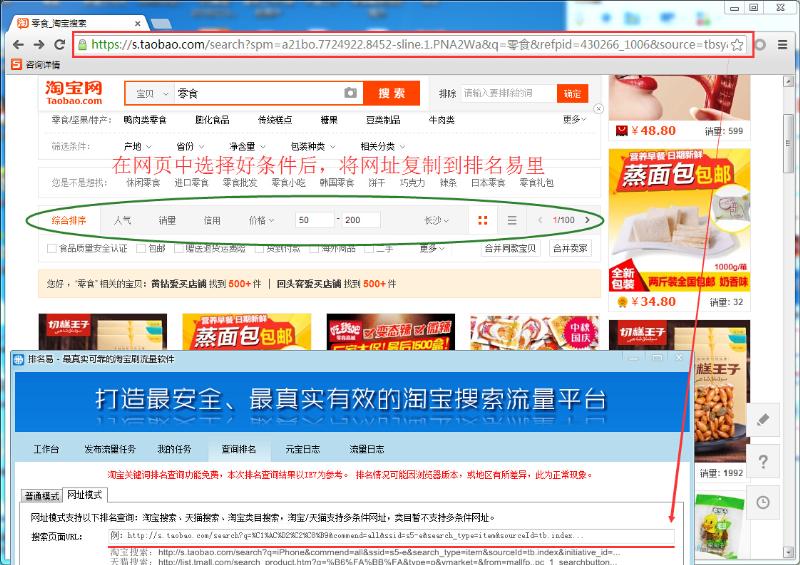Open the 蒸面包包邮 ad priced ¥34.80
The height and width of the screenshot is (565, 800).
(x=679, y=229)
